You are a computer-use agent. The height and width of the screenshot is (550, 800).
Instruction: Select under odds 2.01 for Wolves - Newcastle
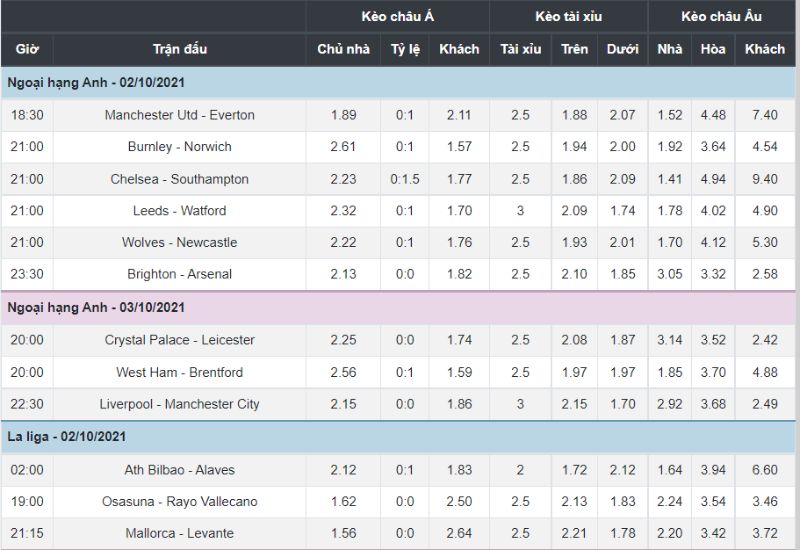[622, 242]
